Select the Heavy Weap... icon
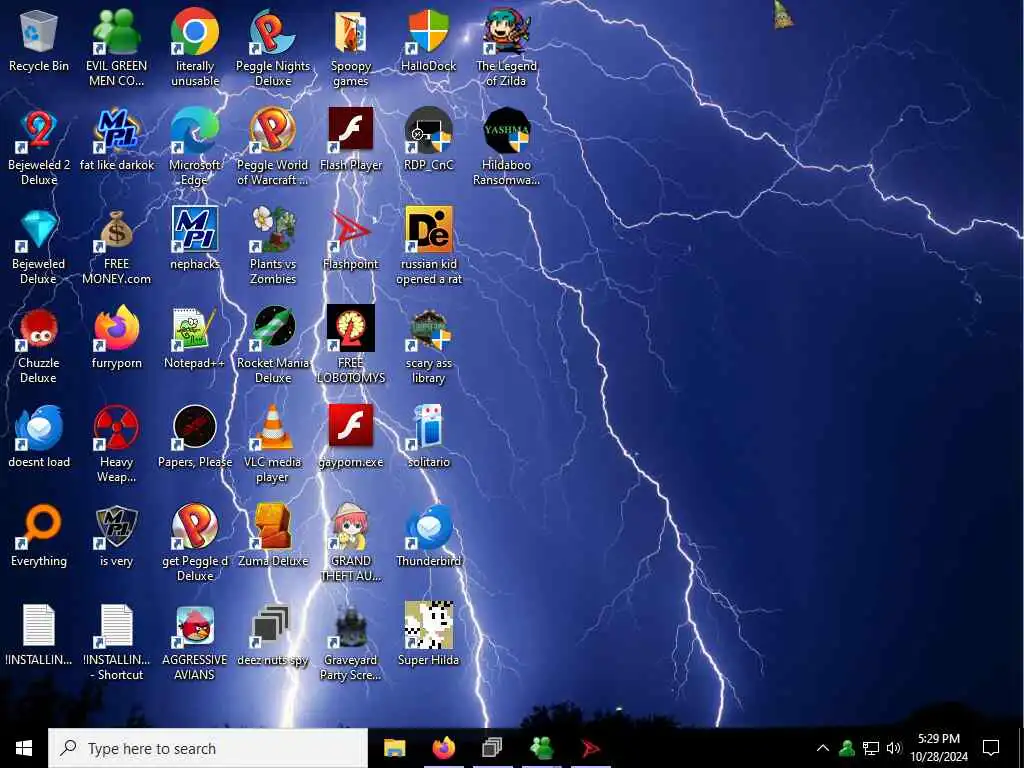This screenshot has width=1024, height=768. click(x=116, y=428)
